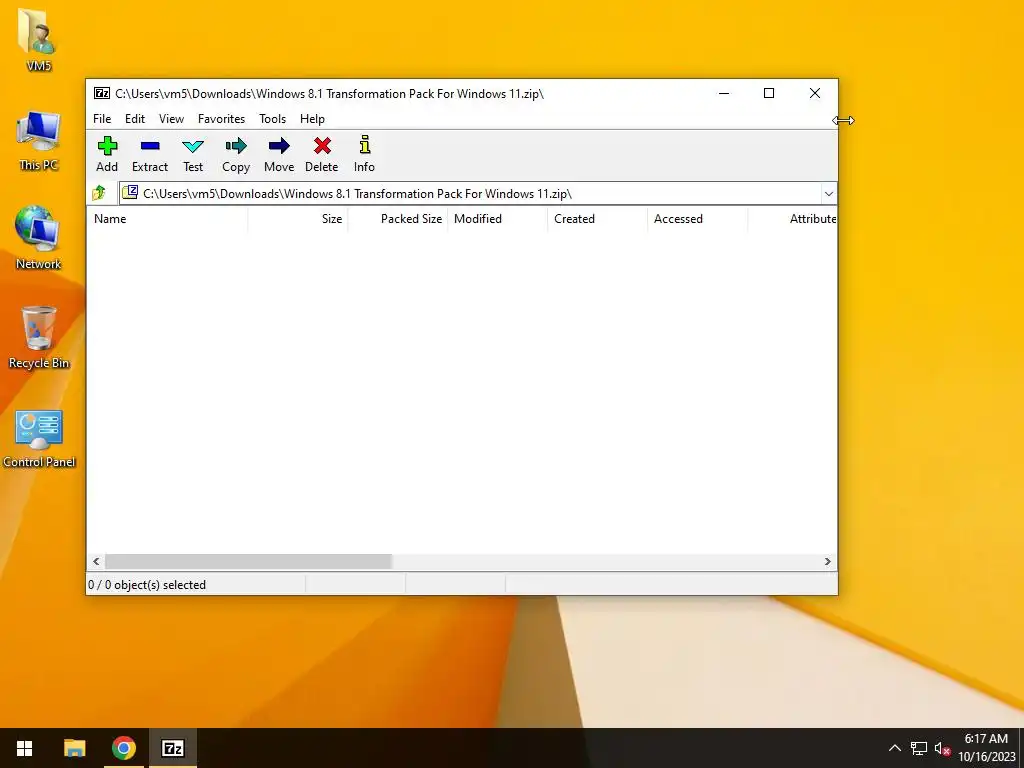Select the Recycle Bin desktop icon

(39, 338)
